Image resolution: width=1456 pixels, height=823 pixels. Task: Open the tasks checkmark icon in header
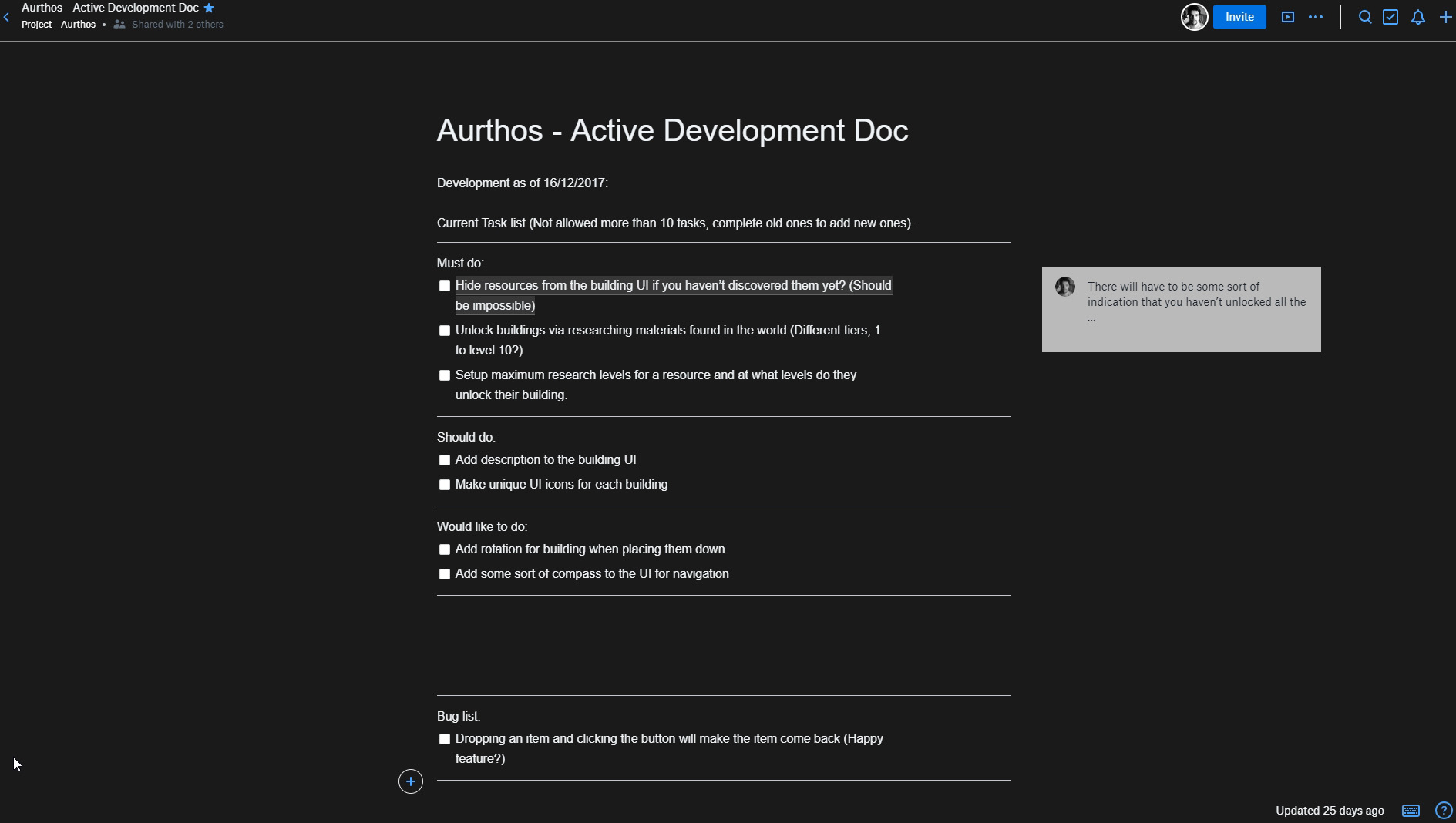click(1390, 17)
